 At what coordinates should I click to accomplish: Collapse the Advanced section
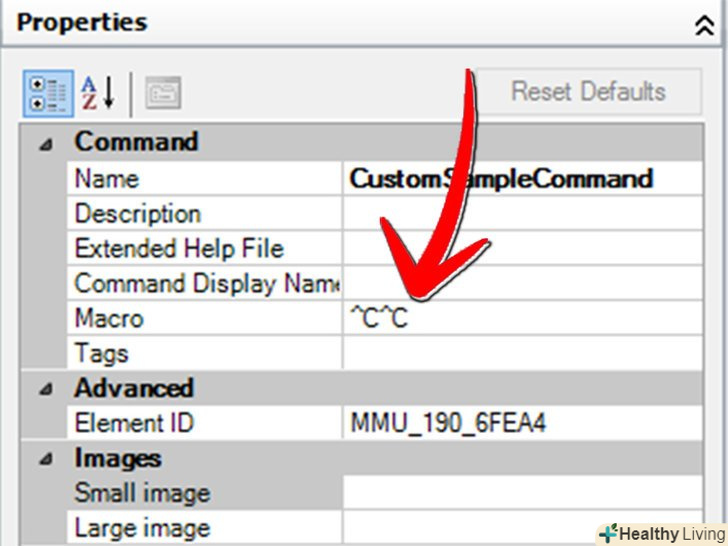[45, 389]
